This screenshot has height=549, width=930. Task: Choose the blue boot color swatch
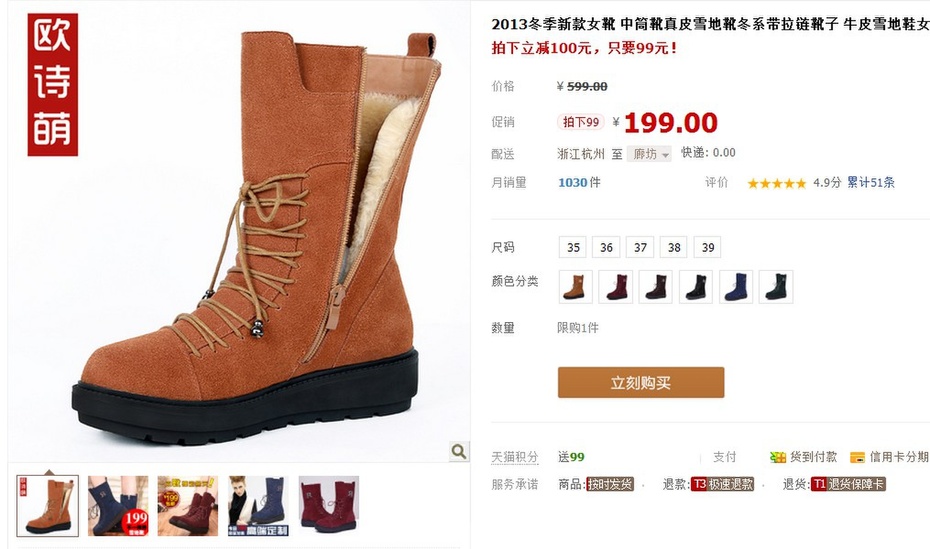[736, 287]
